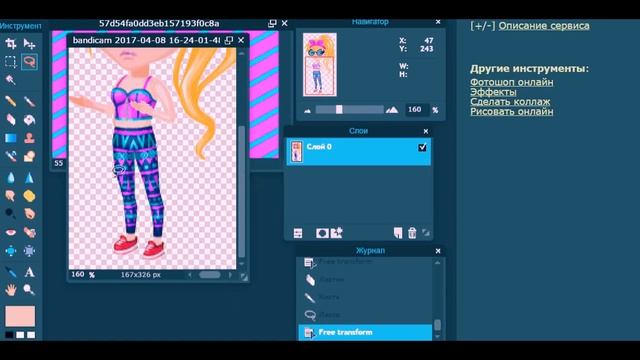Select the Type text tool

[29, 272]
